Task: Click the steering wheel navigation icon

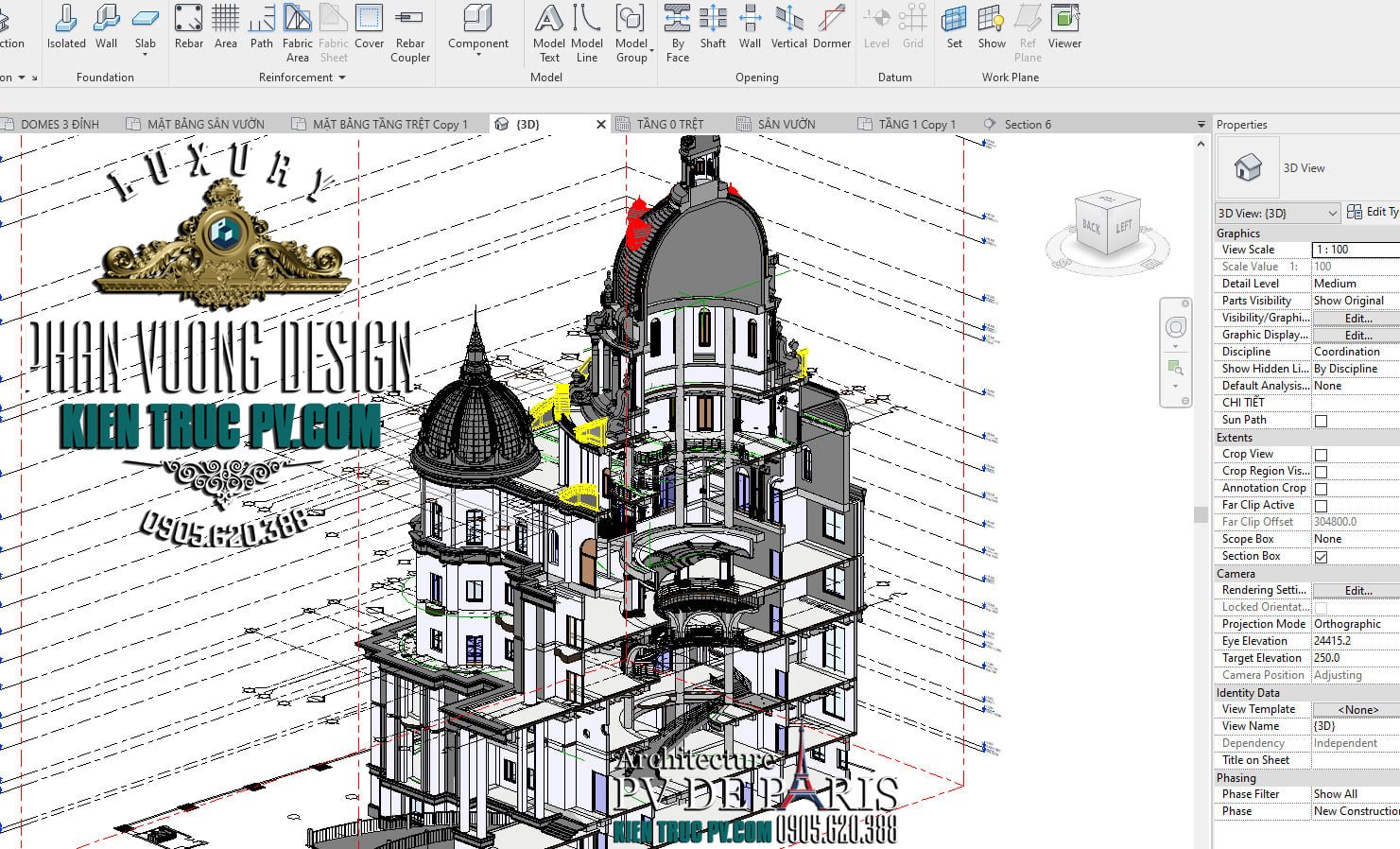Action: coord(1176,327)
